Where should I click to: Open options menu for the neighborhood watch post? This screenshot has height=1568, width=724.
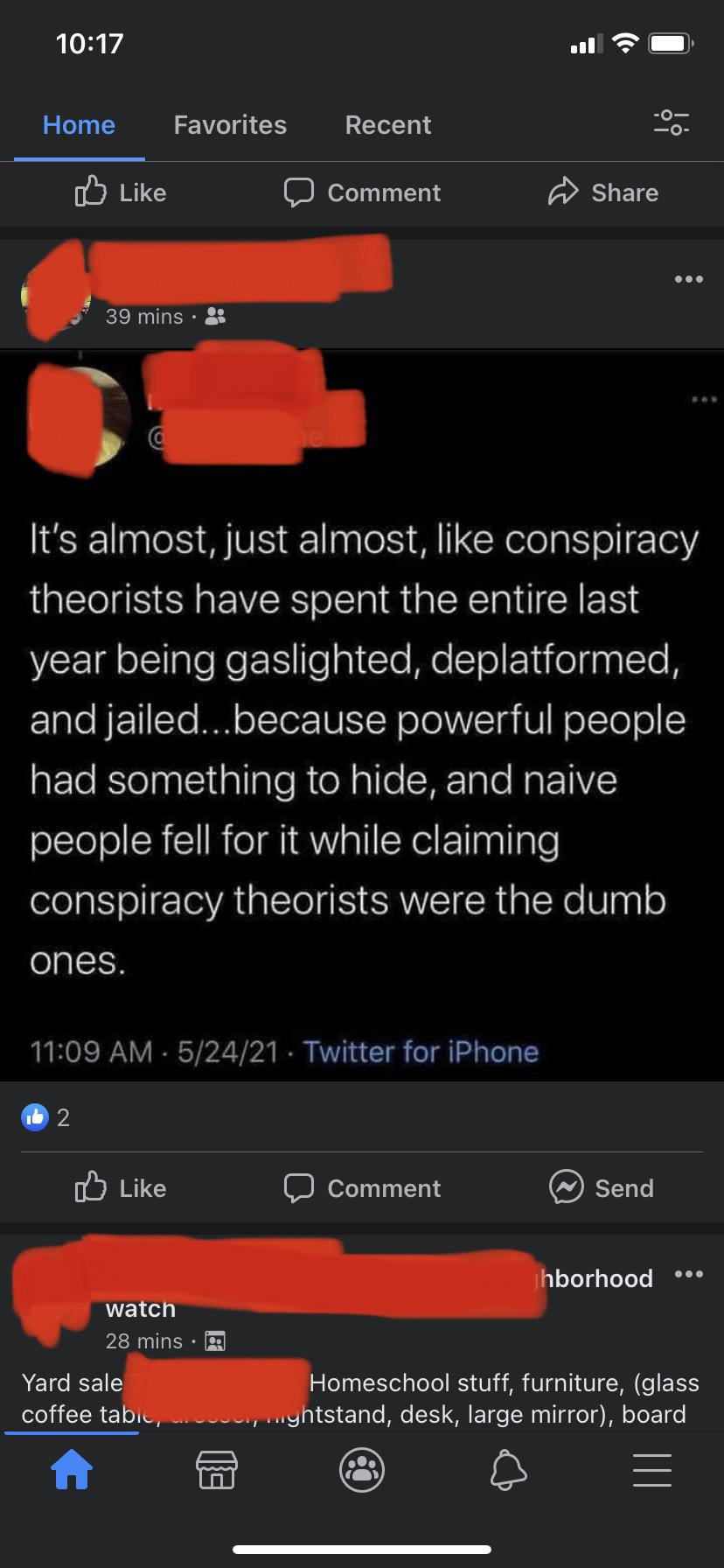pyautogui.click(x=688, y=1273)
